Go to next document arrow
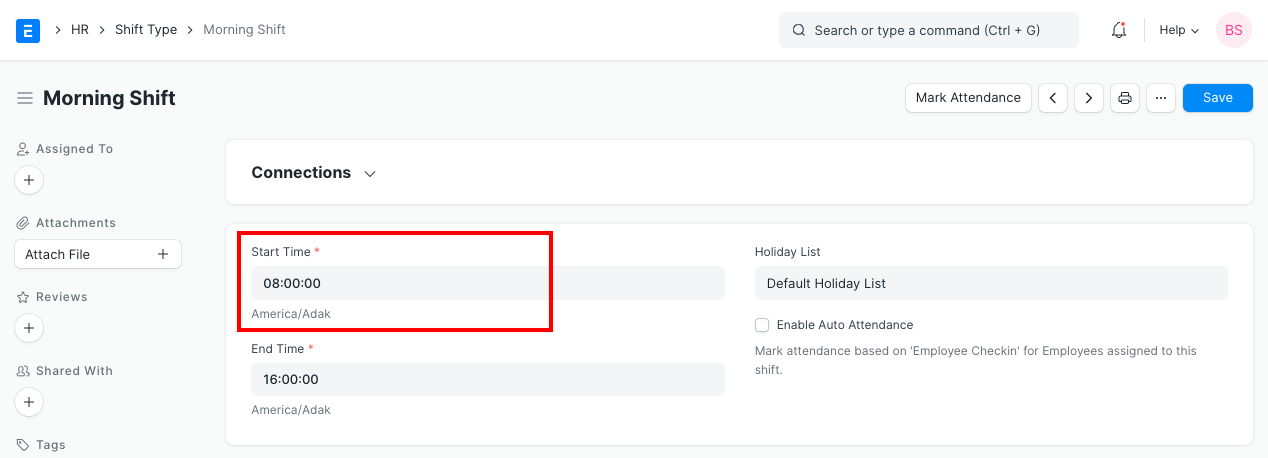 pos(1088,98)
